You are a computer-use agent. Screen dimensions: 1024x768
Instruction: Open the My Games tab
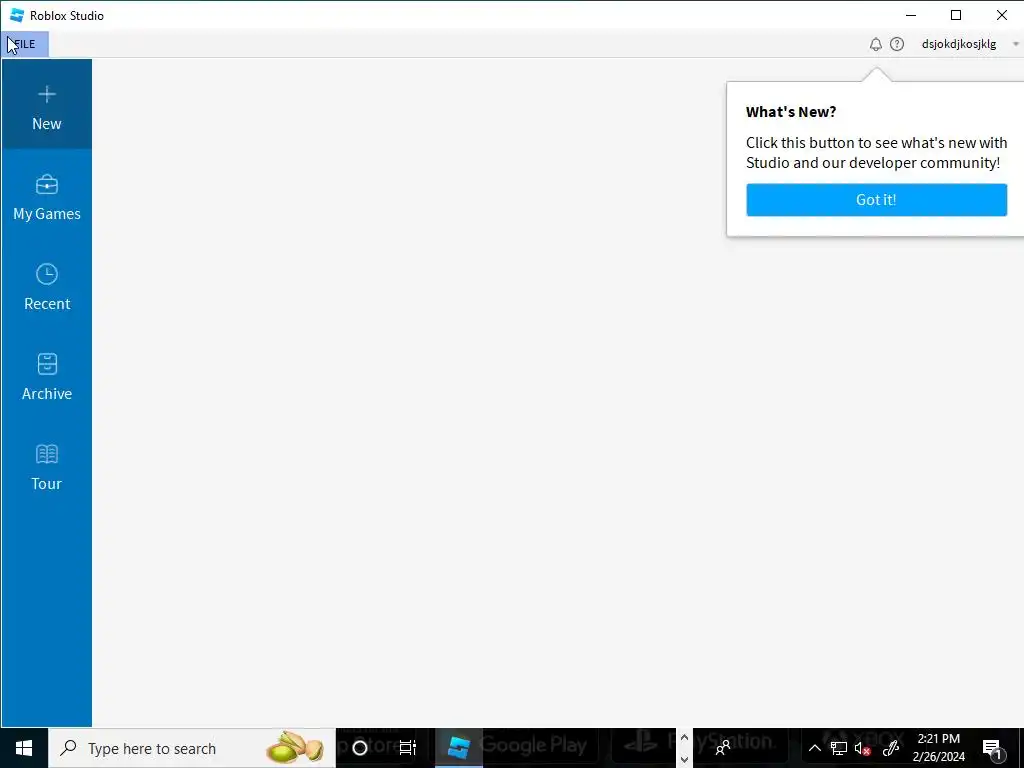click(x=46, y=197)
